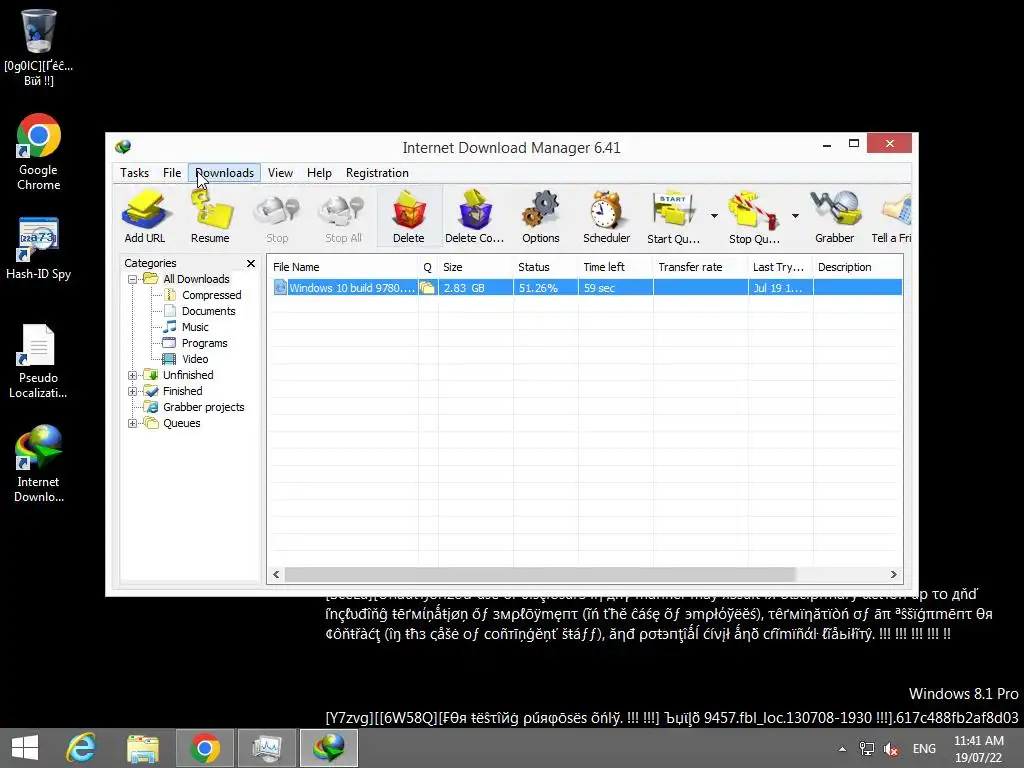The width and height of the screenshot is (1024, 768).
Task: Click the 51.26% status cell
Action: pyautogui.click(x=545, y=287)
